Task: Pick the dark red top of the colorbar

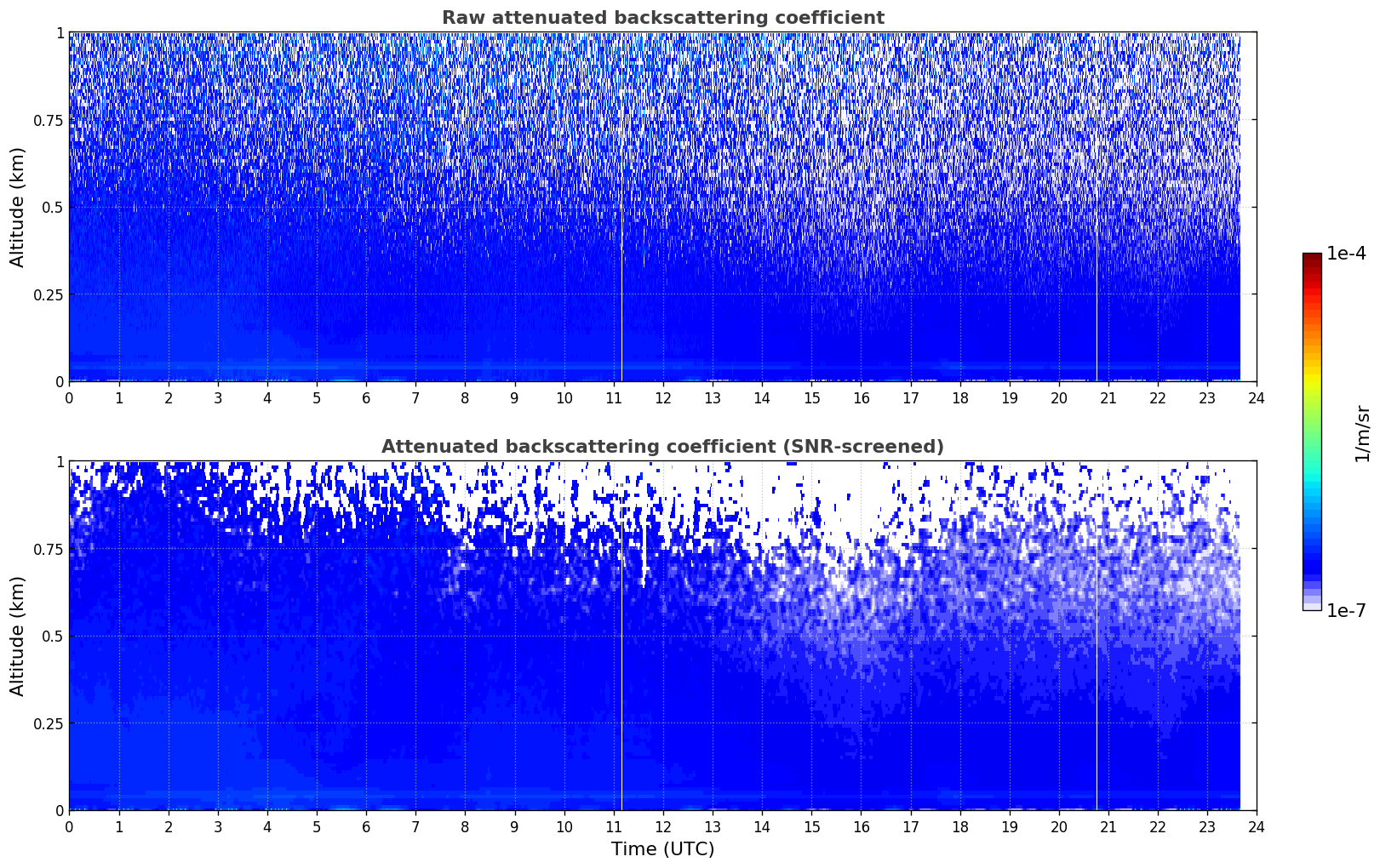Action: [x=1312, y=259]
